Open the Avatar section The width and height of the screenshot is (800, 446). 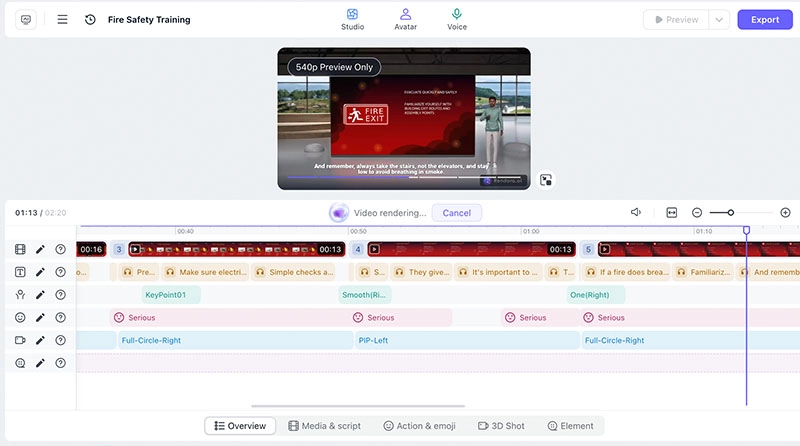click(406, 19)
